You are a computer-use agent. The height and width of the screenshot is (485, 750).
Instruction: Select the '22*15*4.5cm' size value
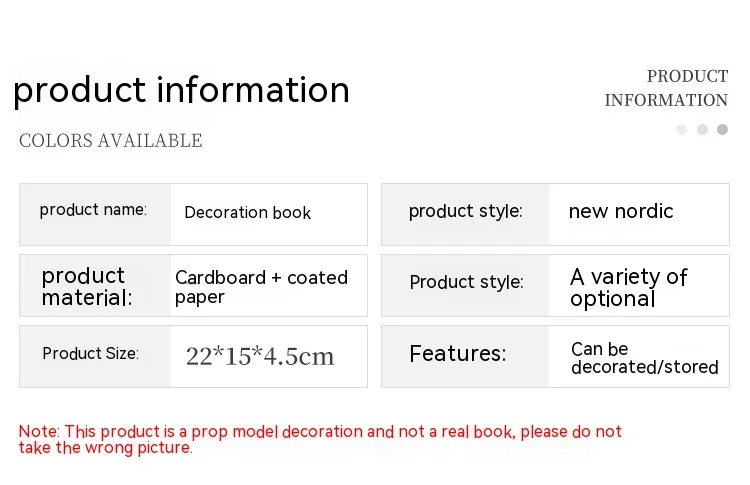click(260, 356)
